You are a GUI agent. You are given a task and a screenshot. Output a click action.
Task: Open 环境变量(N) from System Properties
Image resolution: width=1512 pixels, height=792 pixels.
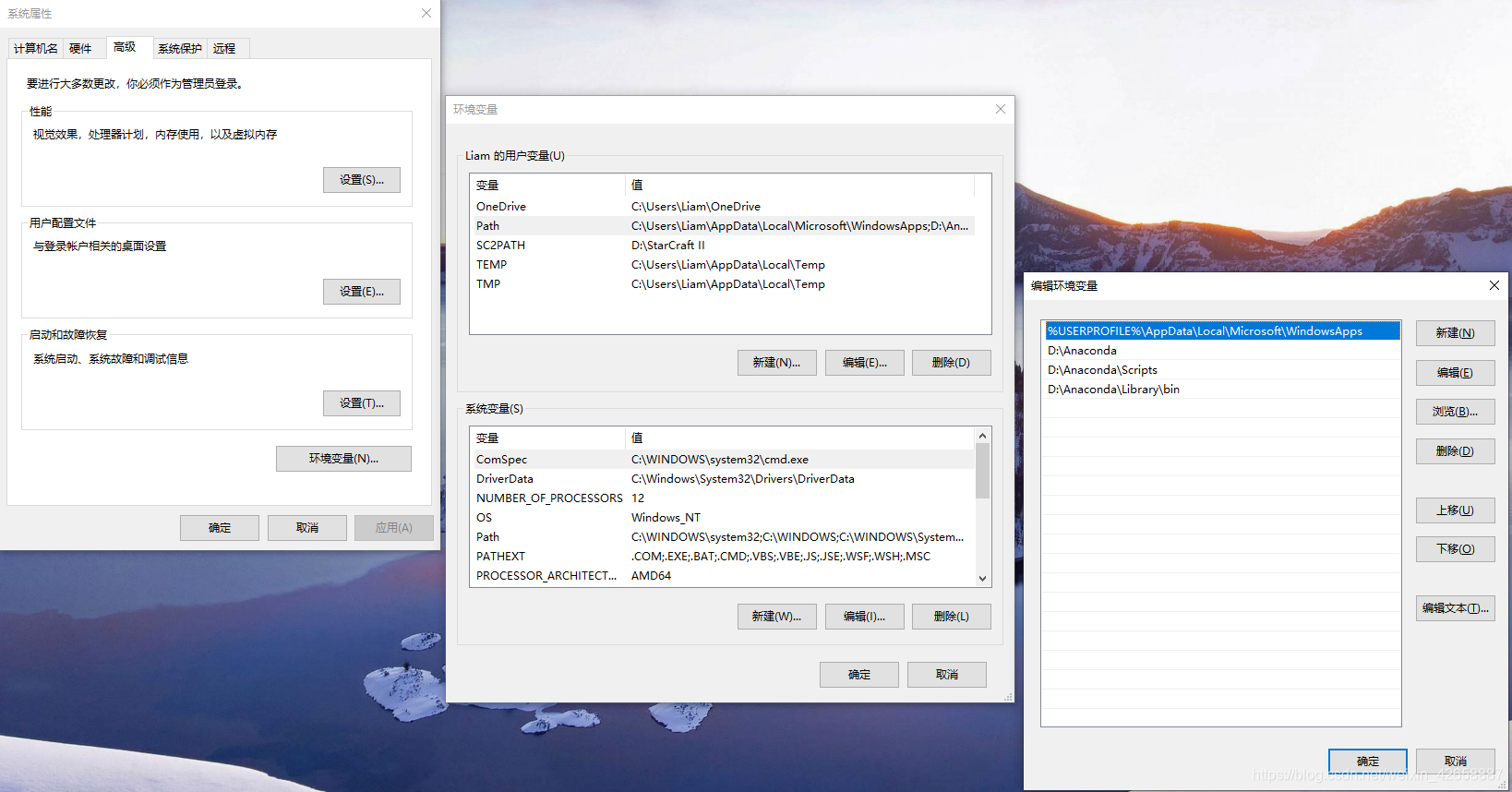click(343, 459)
